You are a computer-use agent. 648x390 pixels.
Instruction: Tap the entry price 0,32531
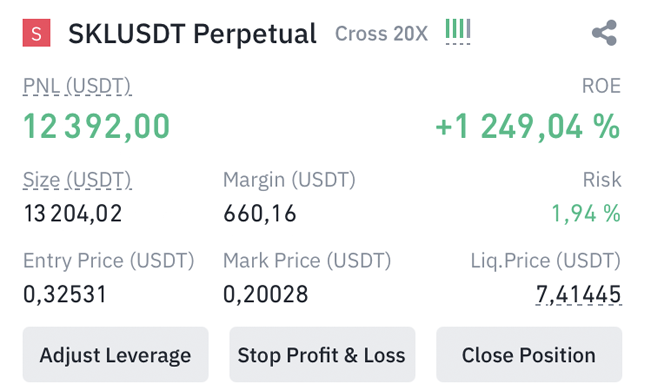click(65, 295)
